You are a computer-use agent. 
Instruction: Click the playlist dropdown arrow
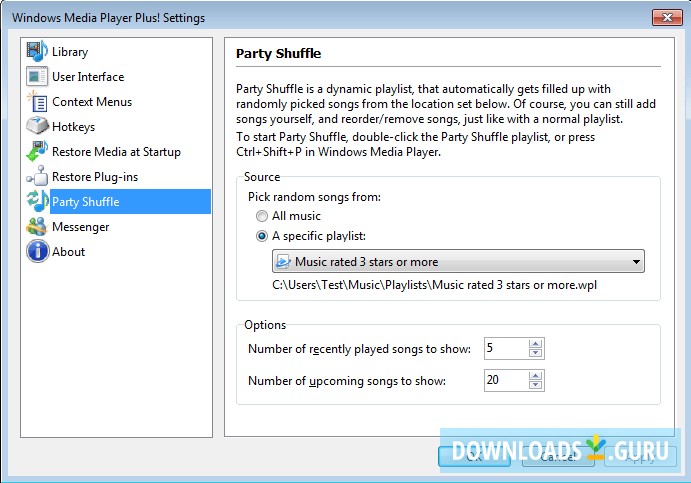tap(636, 262)
